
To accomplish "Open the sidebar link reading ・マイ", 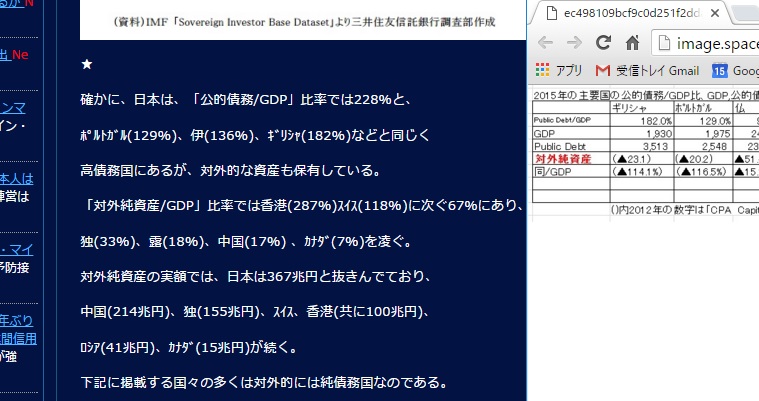I will [16, 250].
